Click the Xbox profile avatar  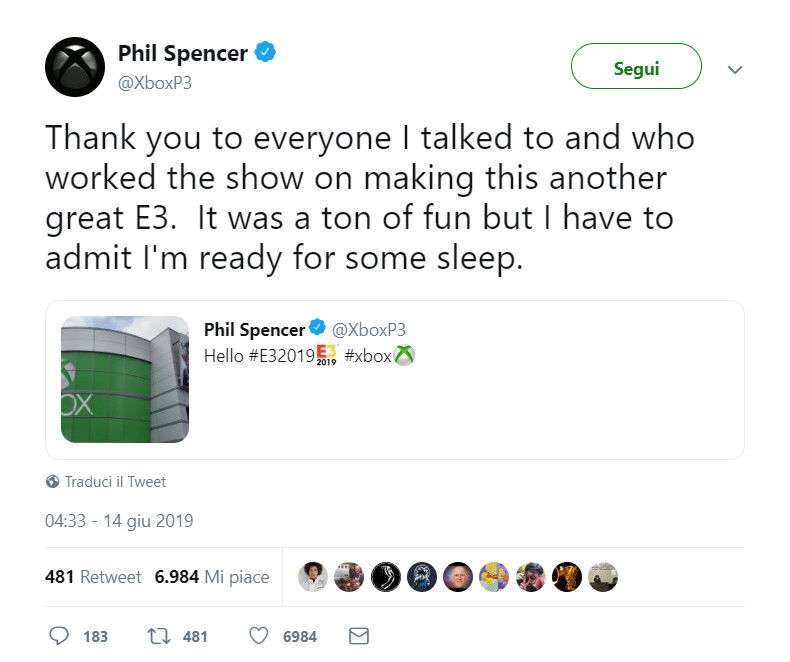[x=75, y=67]
